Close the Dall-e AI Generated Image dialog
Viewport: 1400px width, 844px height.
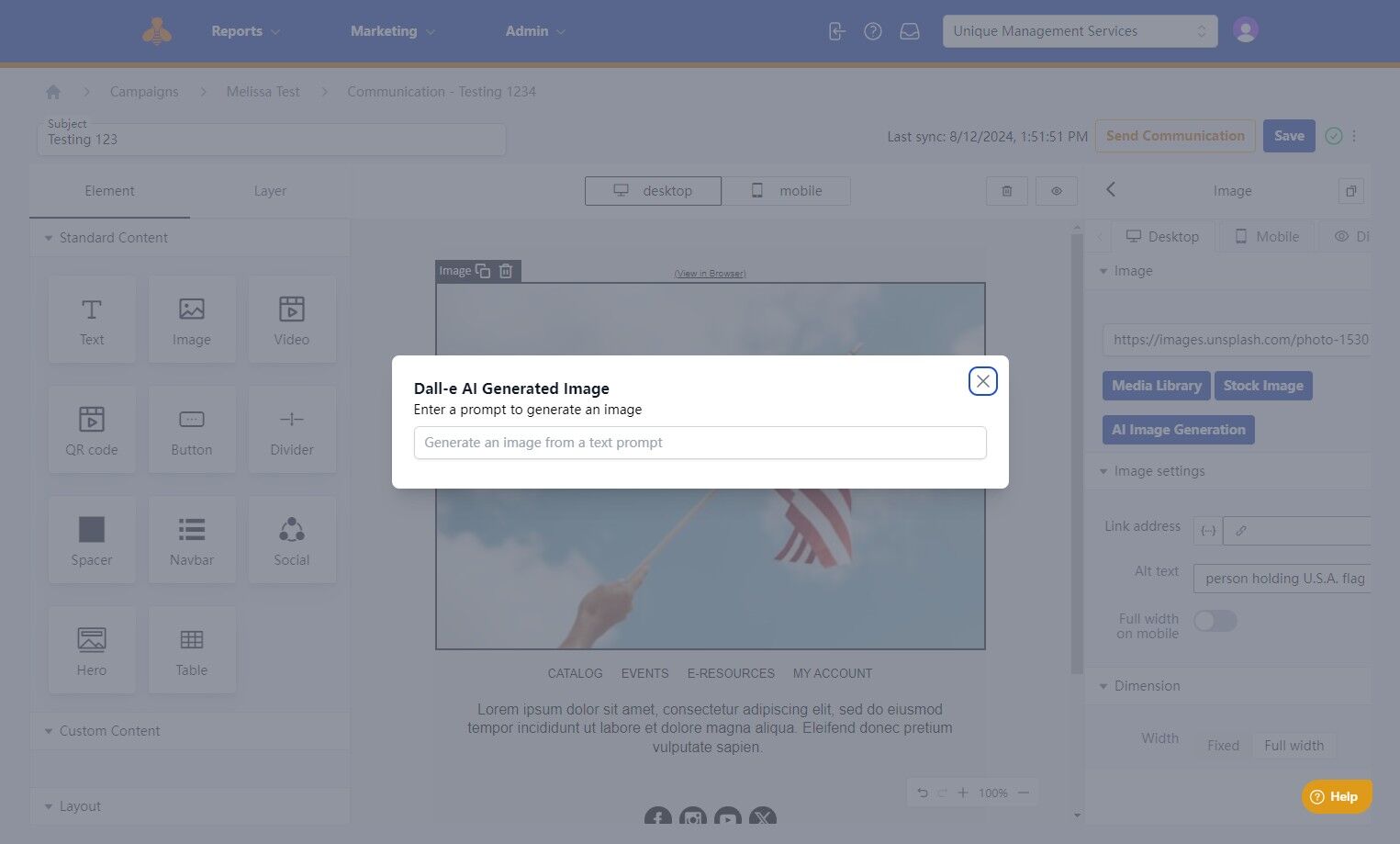[x=982, y=381]
